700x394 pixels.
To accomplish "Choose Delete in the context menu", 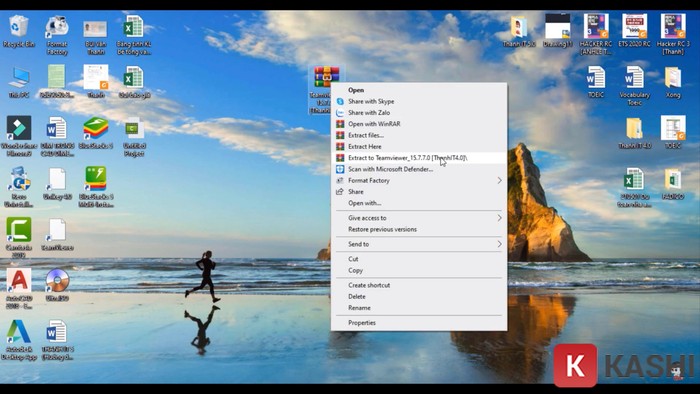I will click(x=419, y=296).
